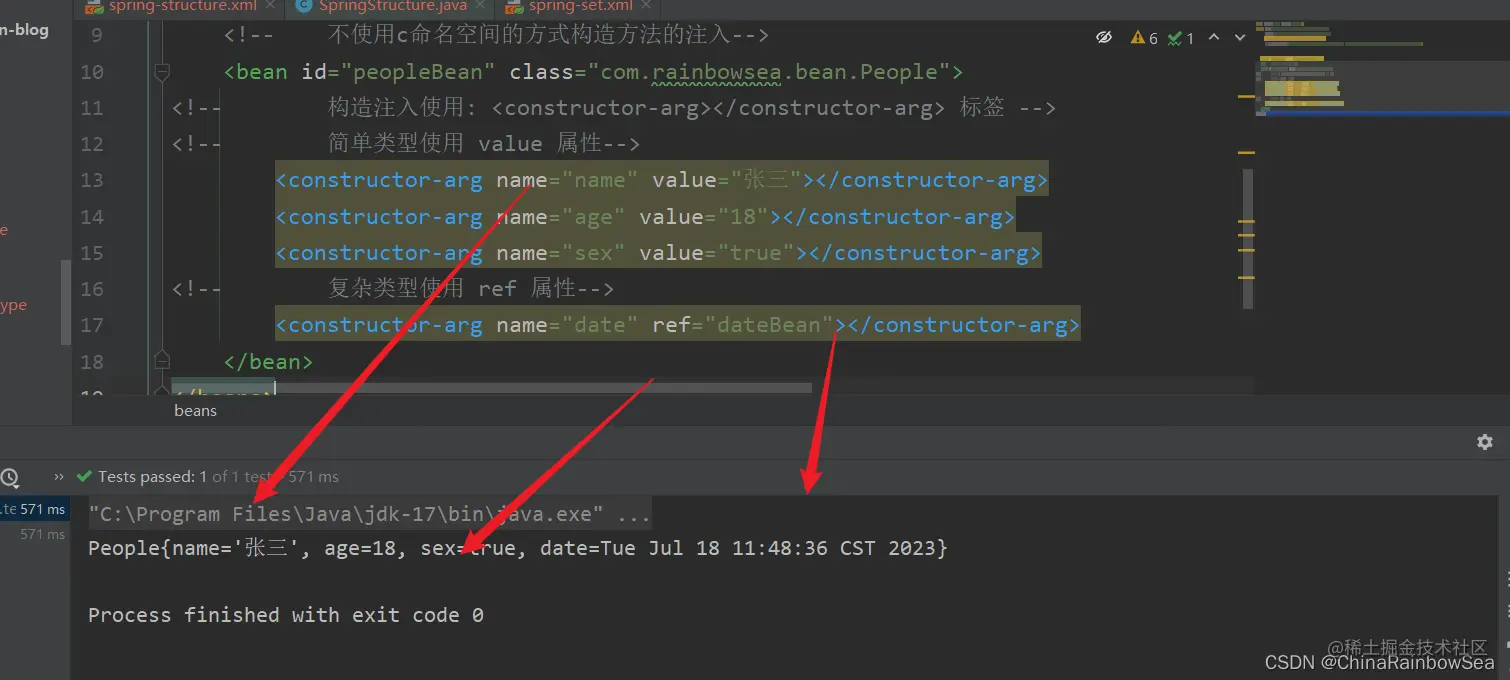Close the SpringStructure.java tab
This screenshot has width=1510, height=680.
[479, 6]
